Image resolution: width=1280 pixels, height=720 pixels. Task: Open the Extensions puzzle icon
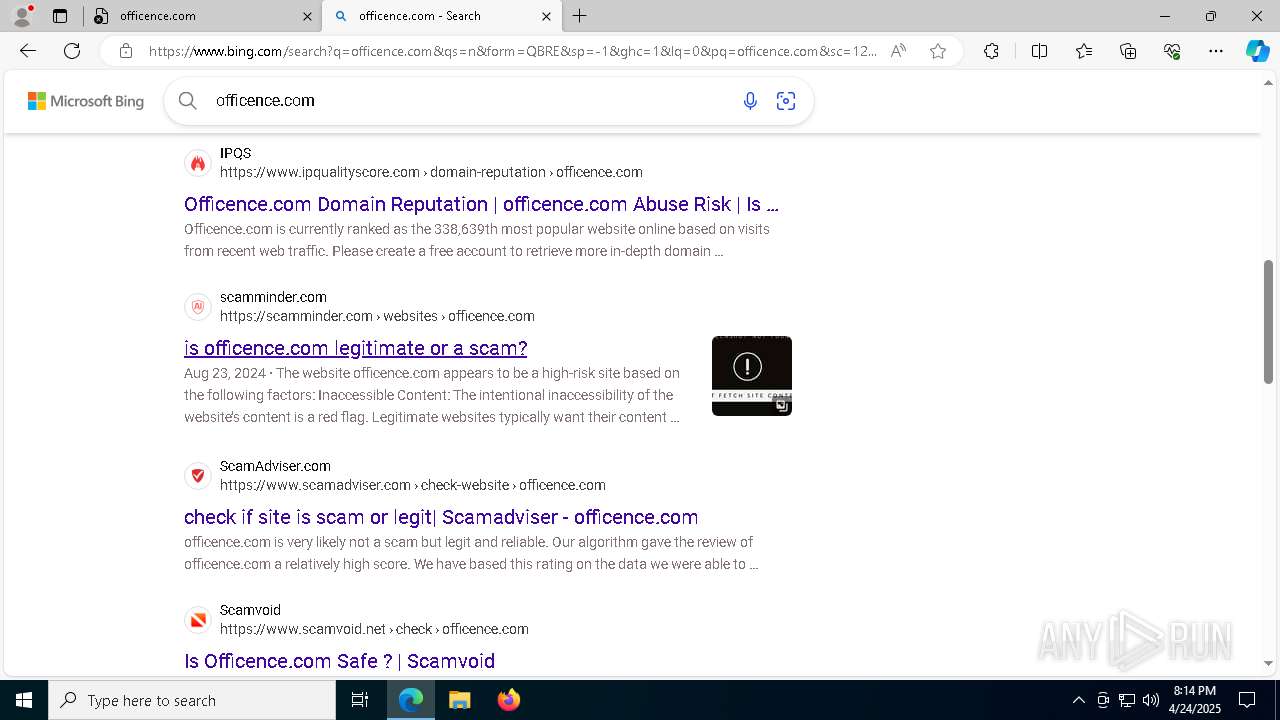991,51
